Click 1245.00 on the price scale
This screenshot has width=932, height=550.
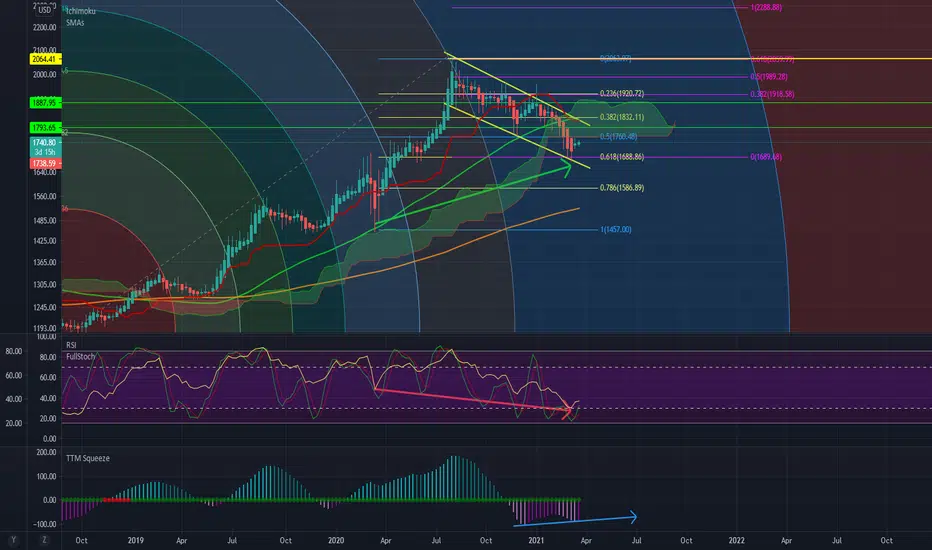click(45, 307)
